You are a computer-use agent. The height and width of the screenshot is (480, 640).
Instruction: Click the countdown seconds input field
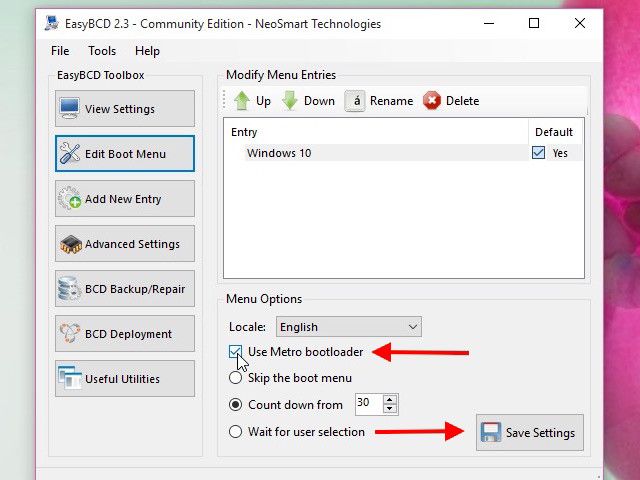pyautogui.click(x=369, y=404)
